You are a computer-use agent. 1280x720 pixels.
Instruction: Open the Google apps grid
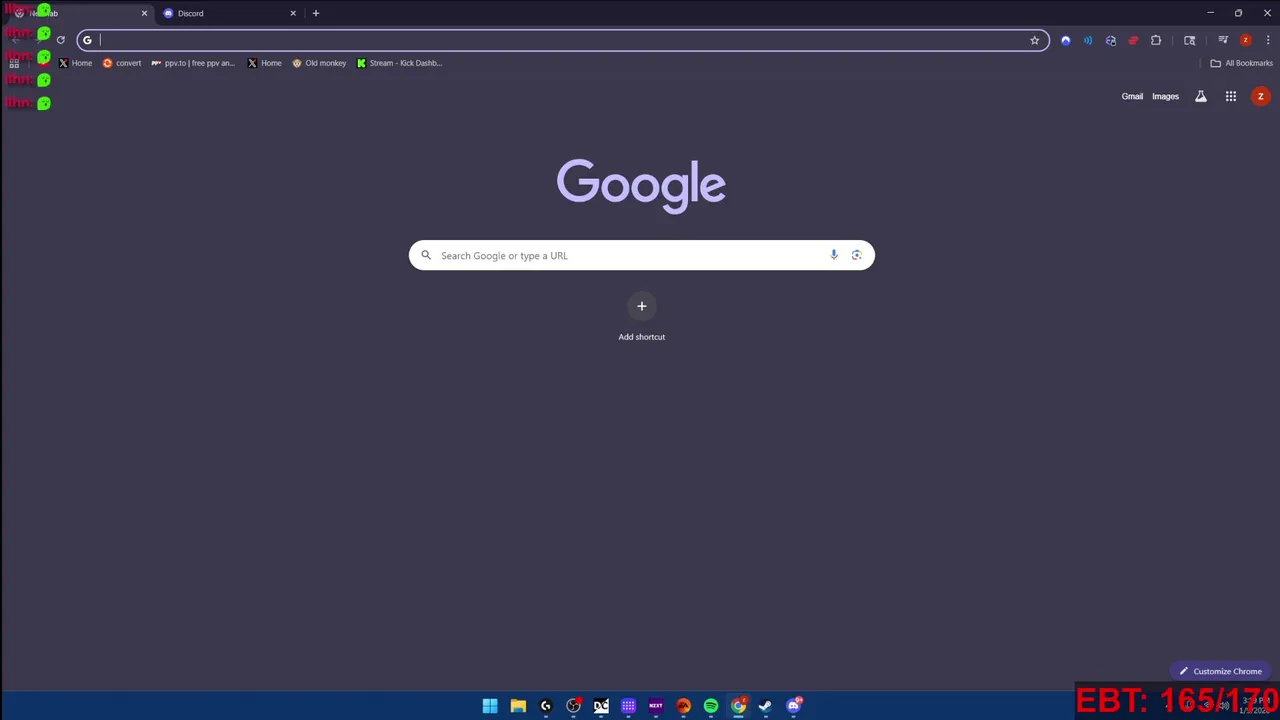(1231, 96)
